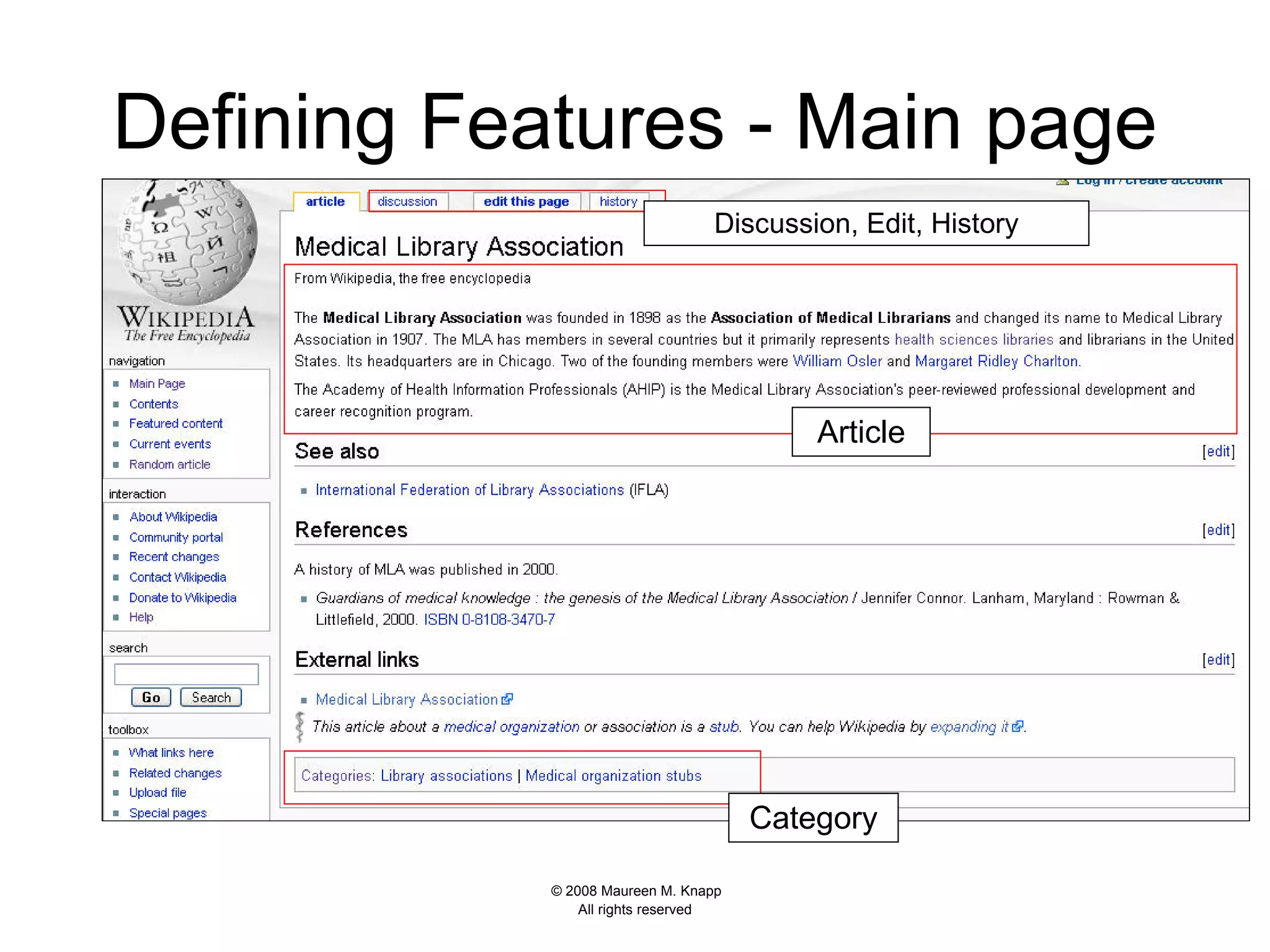Screen dimensions: 1270x952
Task: Follow the health sciences libraries link
Action: click(974, 340)
